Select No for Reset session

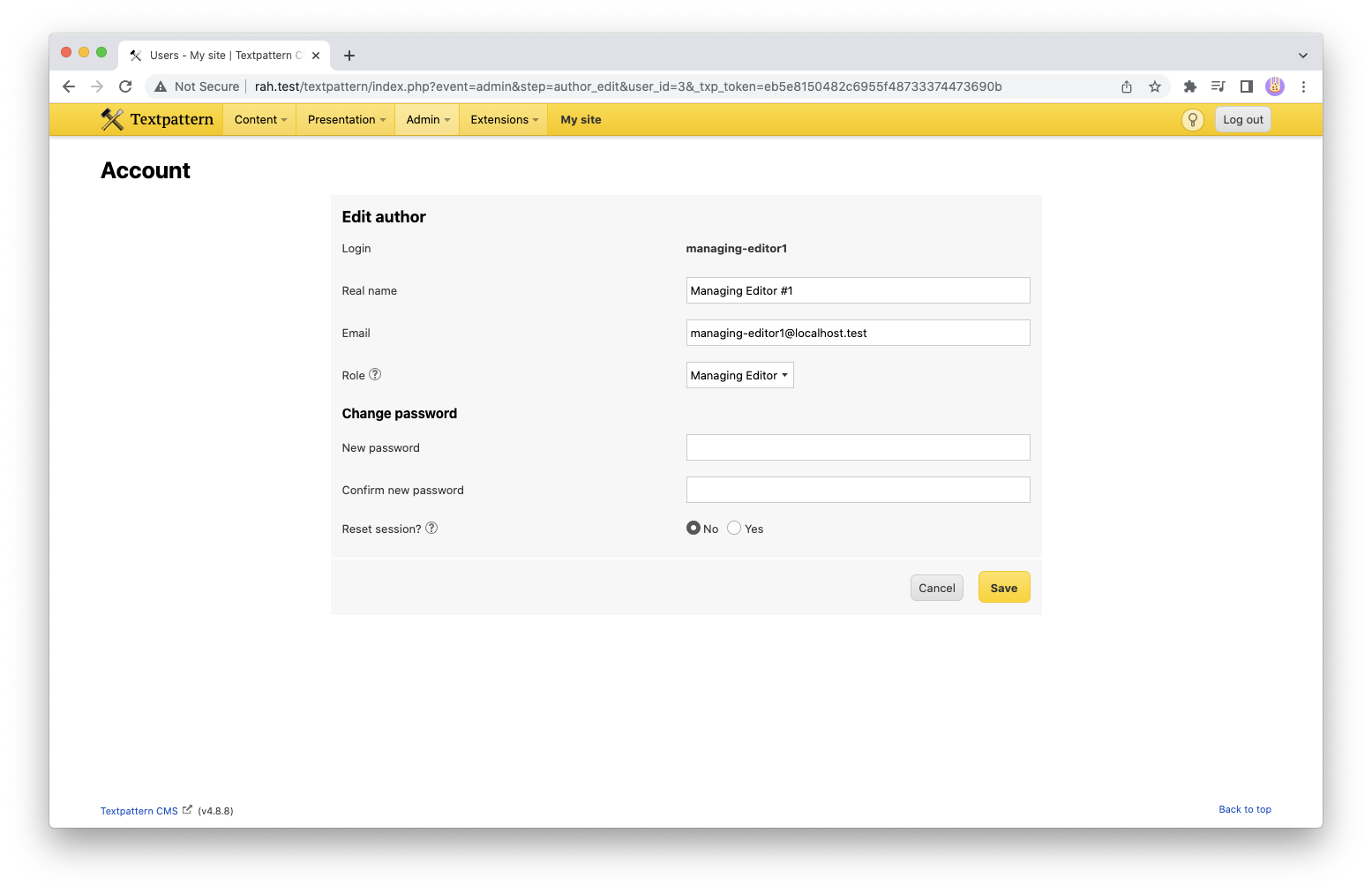tap(693, 528)
